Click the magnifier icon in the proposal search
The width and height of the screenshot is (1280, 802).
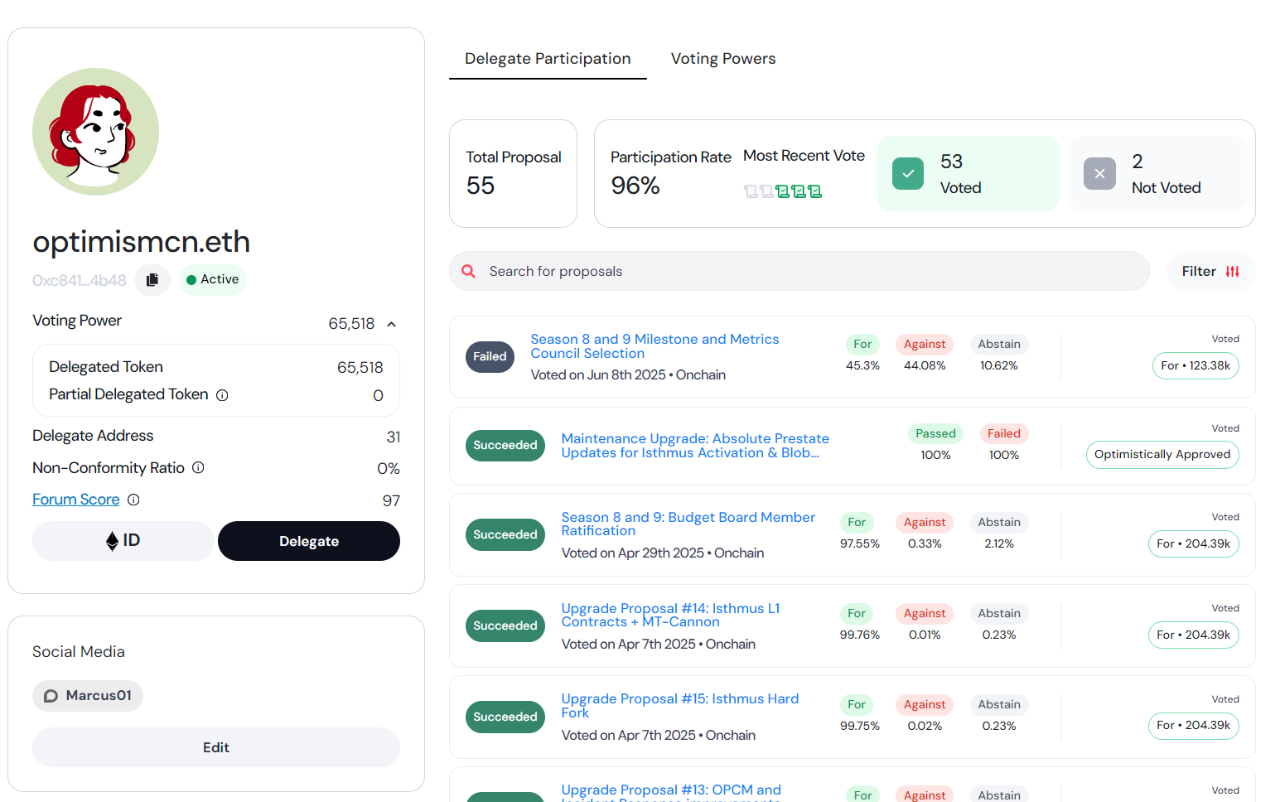click(x=469, y=271)
